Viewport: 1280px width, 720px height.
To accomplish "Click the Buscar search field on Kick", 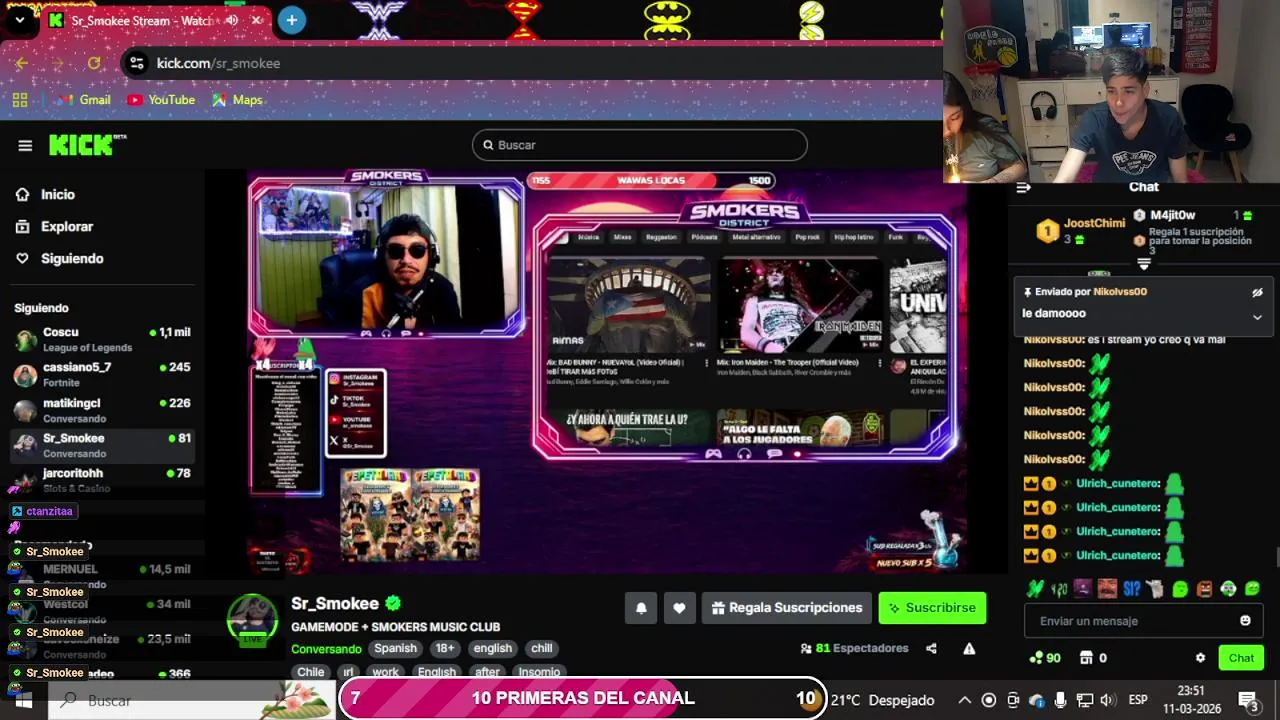I will click(x=640, y=145).
